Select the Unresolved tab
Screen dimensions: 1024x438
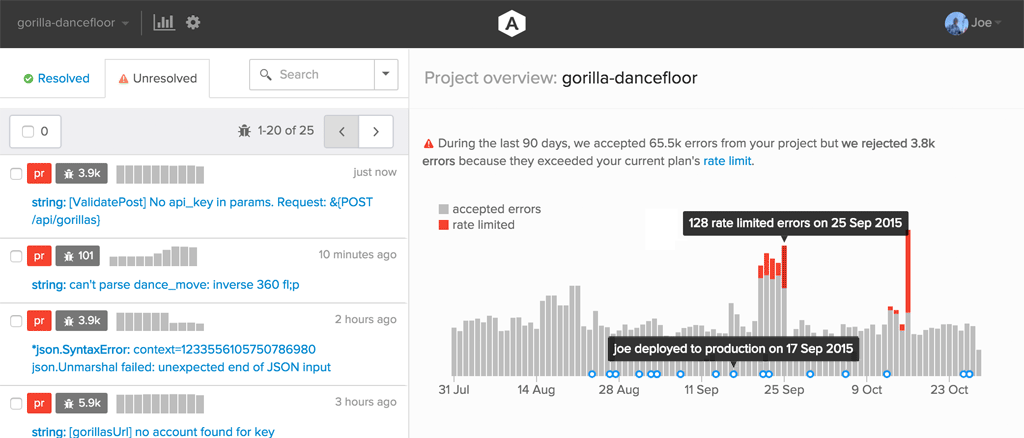point(157,78)
